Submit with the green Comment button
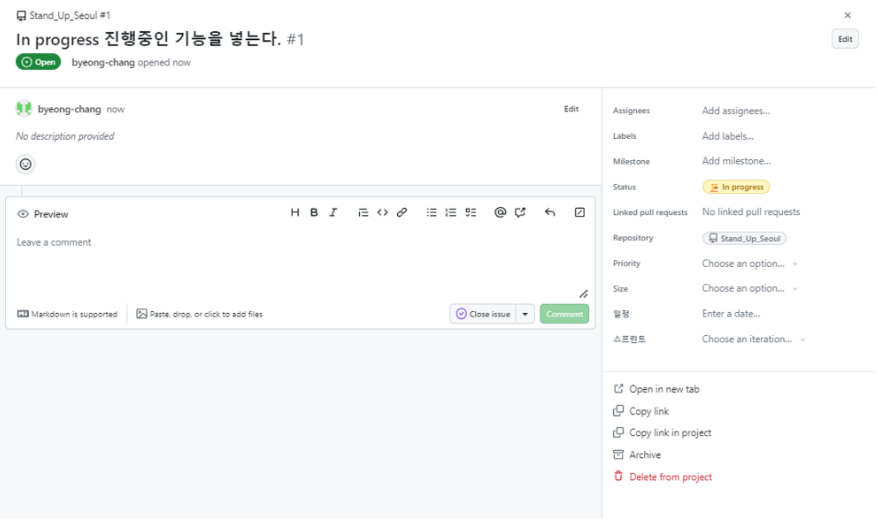Screen dimensions: 878x526 pos(566,315)
